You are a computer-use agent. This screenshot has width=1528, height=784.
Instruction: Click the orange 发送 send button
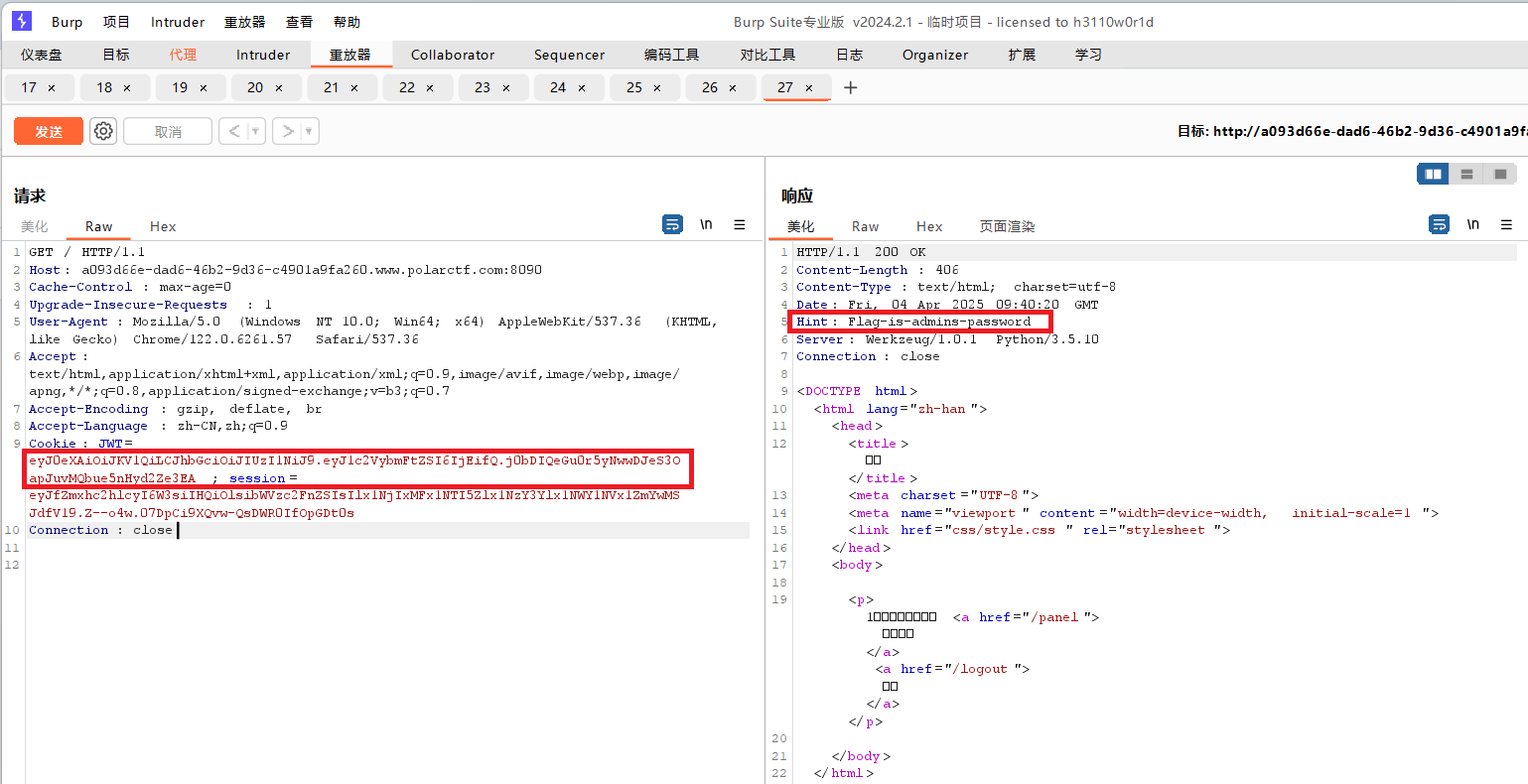pyautogui.click(x=49, y=131)
